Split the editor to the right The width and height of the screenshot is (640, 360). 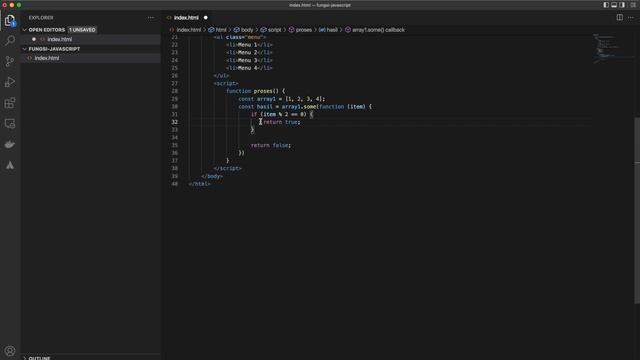click(620, 18)
